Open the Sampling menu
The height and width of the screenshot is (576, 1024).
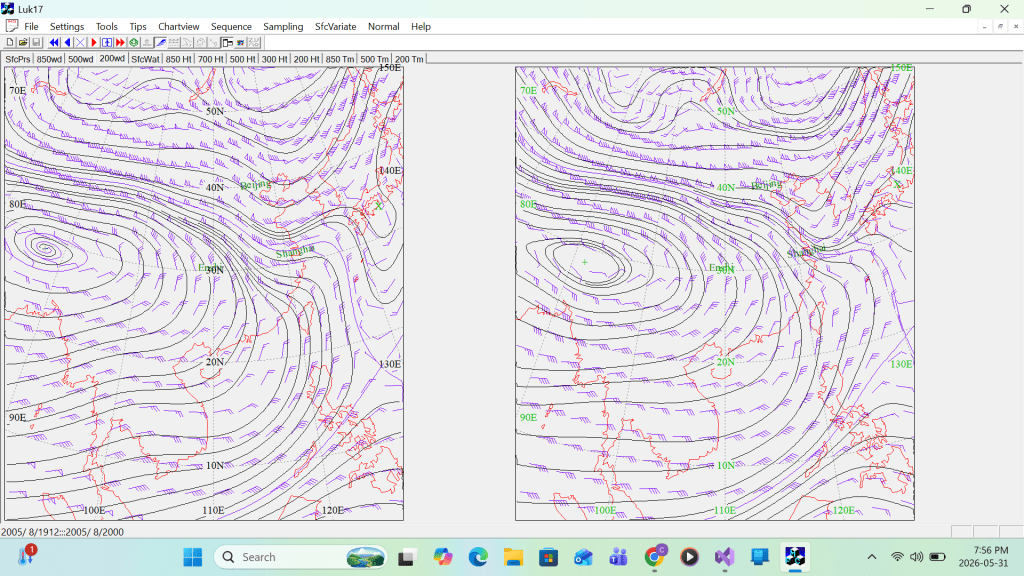(283, 27)
